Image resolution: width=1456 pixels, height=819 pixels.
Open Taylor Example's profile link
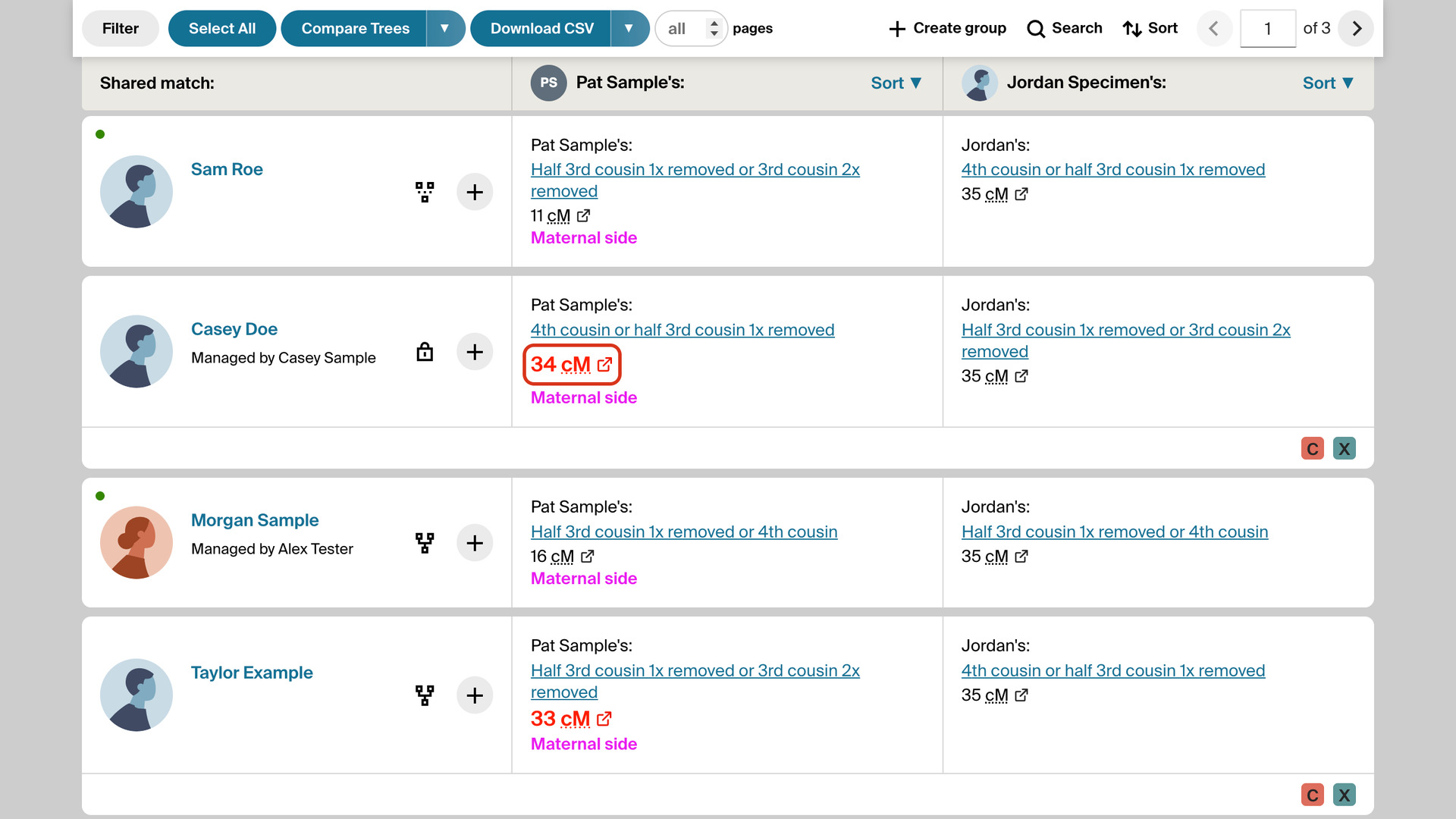click(252, 673)
